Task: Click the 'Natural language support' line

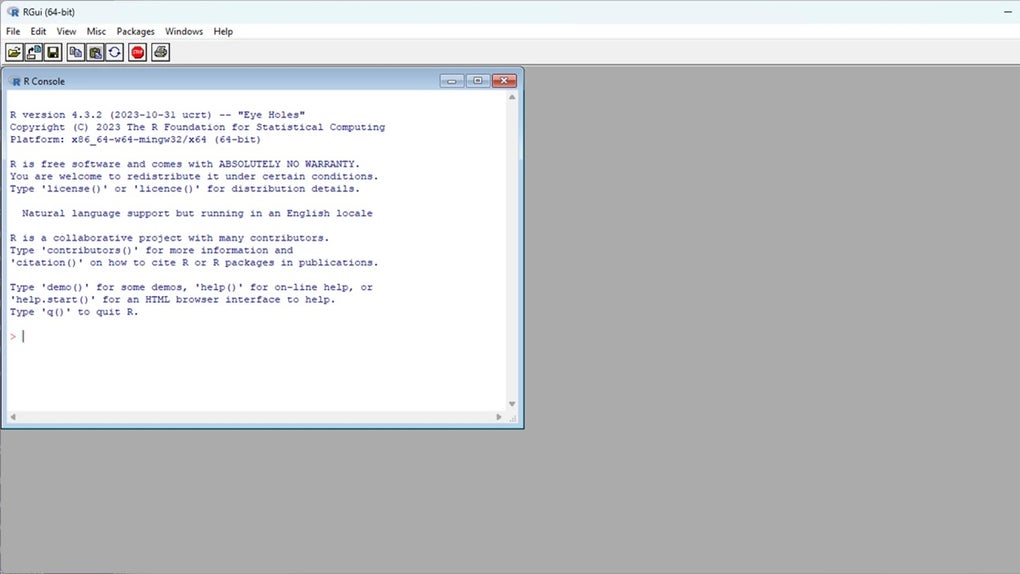Action: click(x=197, y=213)
